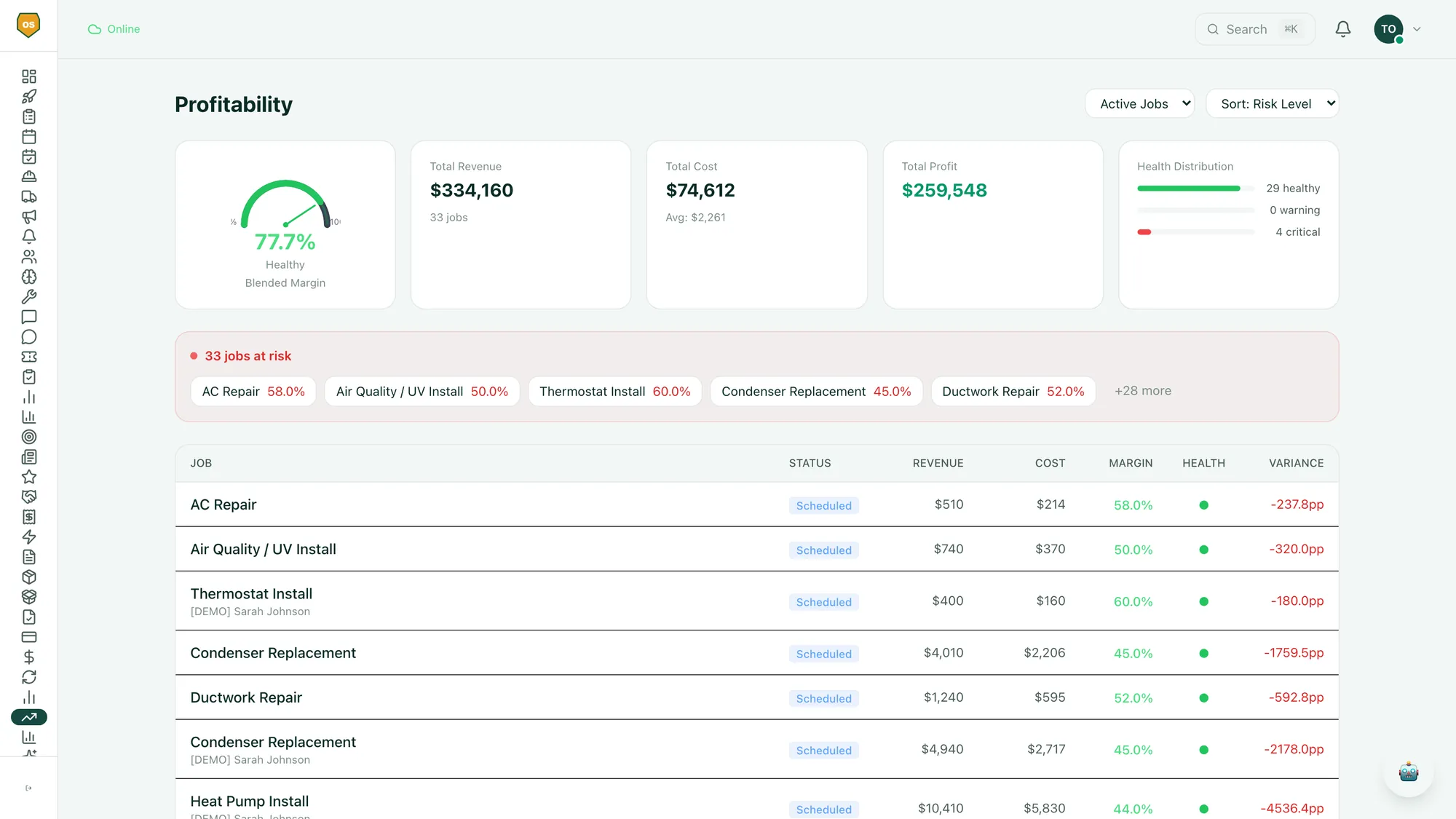Open the hard hat icon in sidebar
Viewport: 1456px width, 819px height.
coord(29,176)
